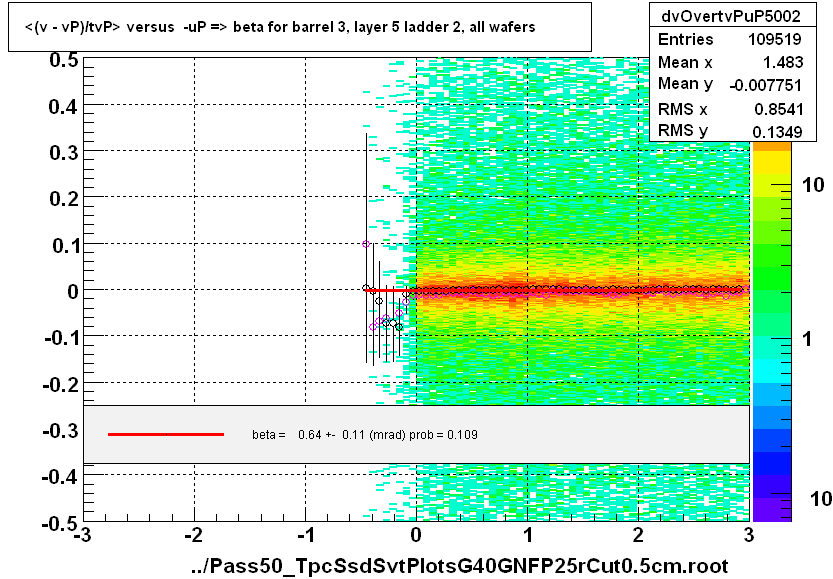The image size is (833, 579).
Task: Click the Entries 109519 row
Action: click(730, 39)
